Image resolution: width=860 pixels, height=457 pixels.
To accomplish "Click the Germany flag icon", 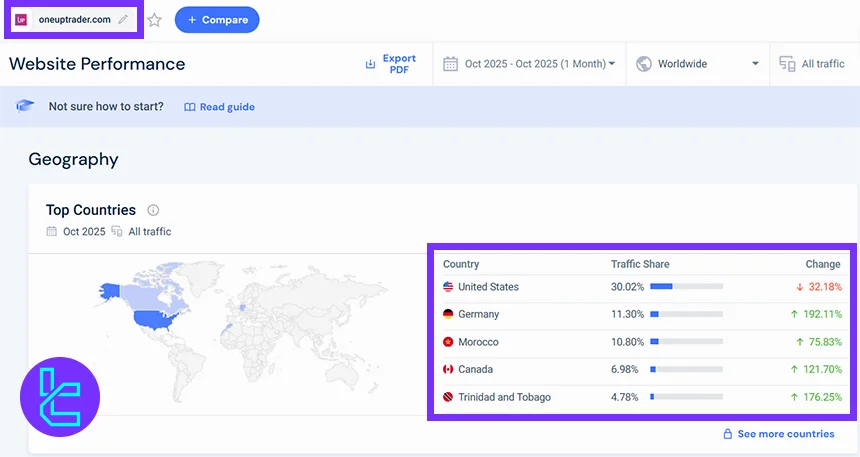I will click(448, 314).
